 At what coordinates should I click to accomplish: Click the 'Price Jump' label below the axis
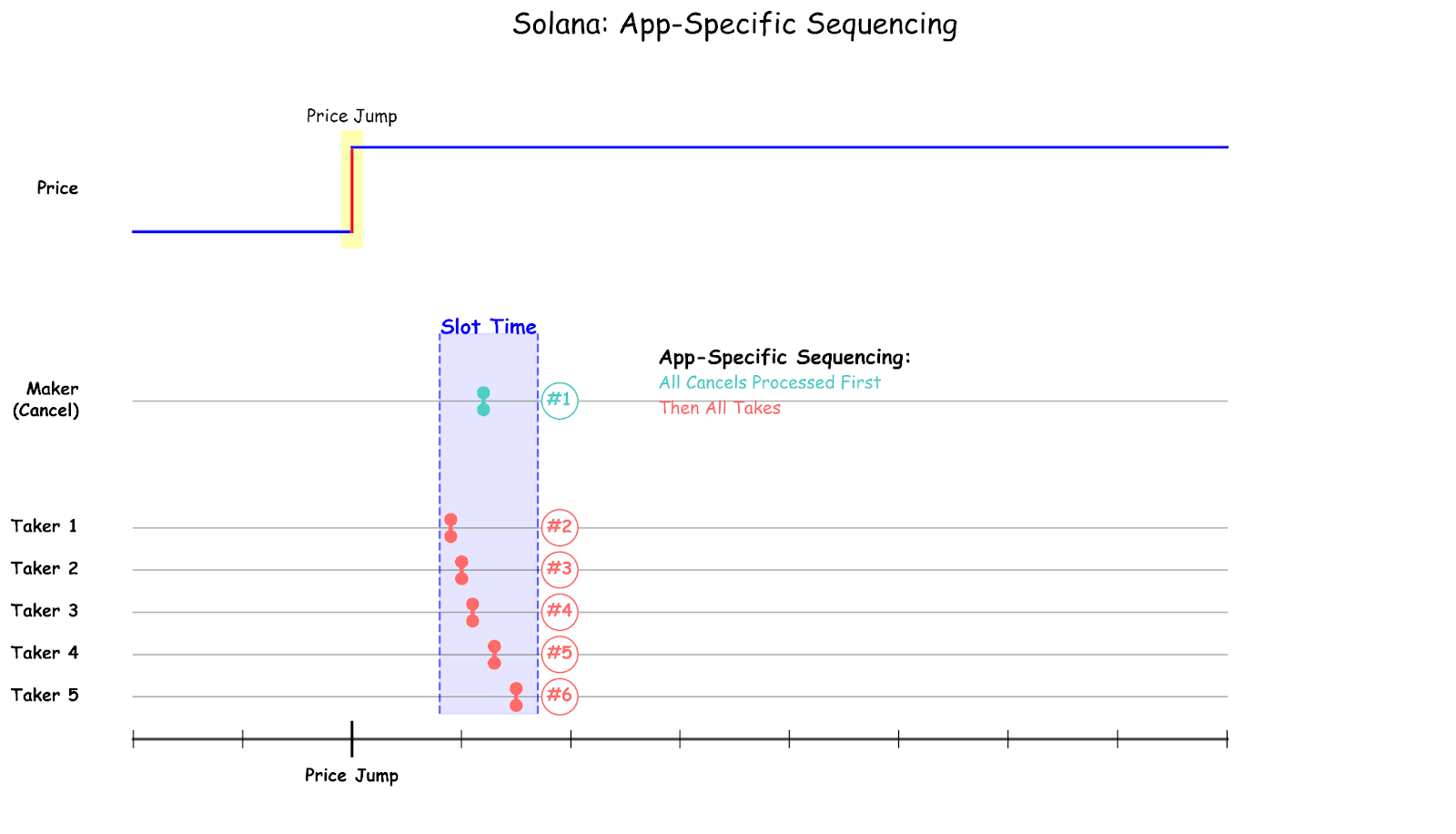tap(351, 776)
